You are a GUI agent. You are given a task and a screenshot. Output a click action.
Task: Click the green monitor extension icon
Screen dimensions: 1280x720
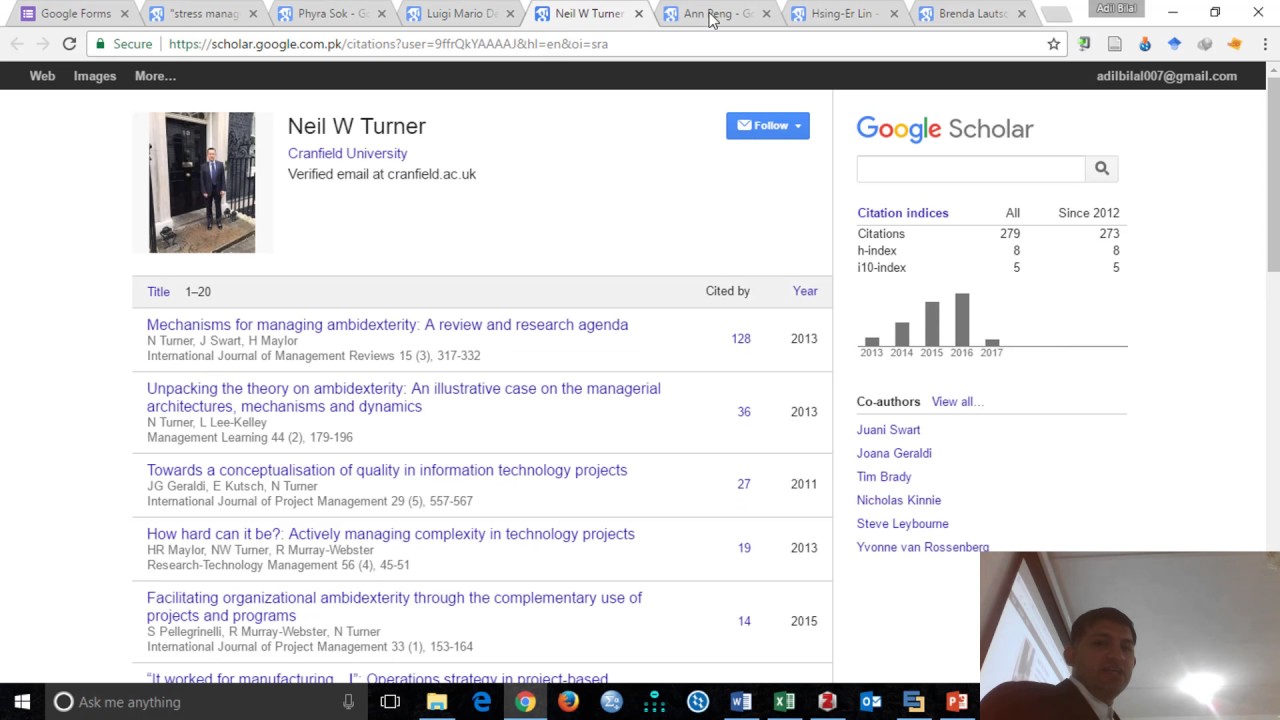1085,44
